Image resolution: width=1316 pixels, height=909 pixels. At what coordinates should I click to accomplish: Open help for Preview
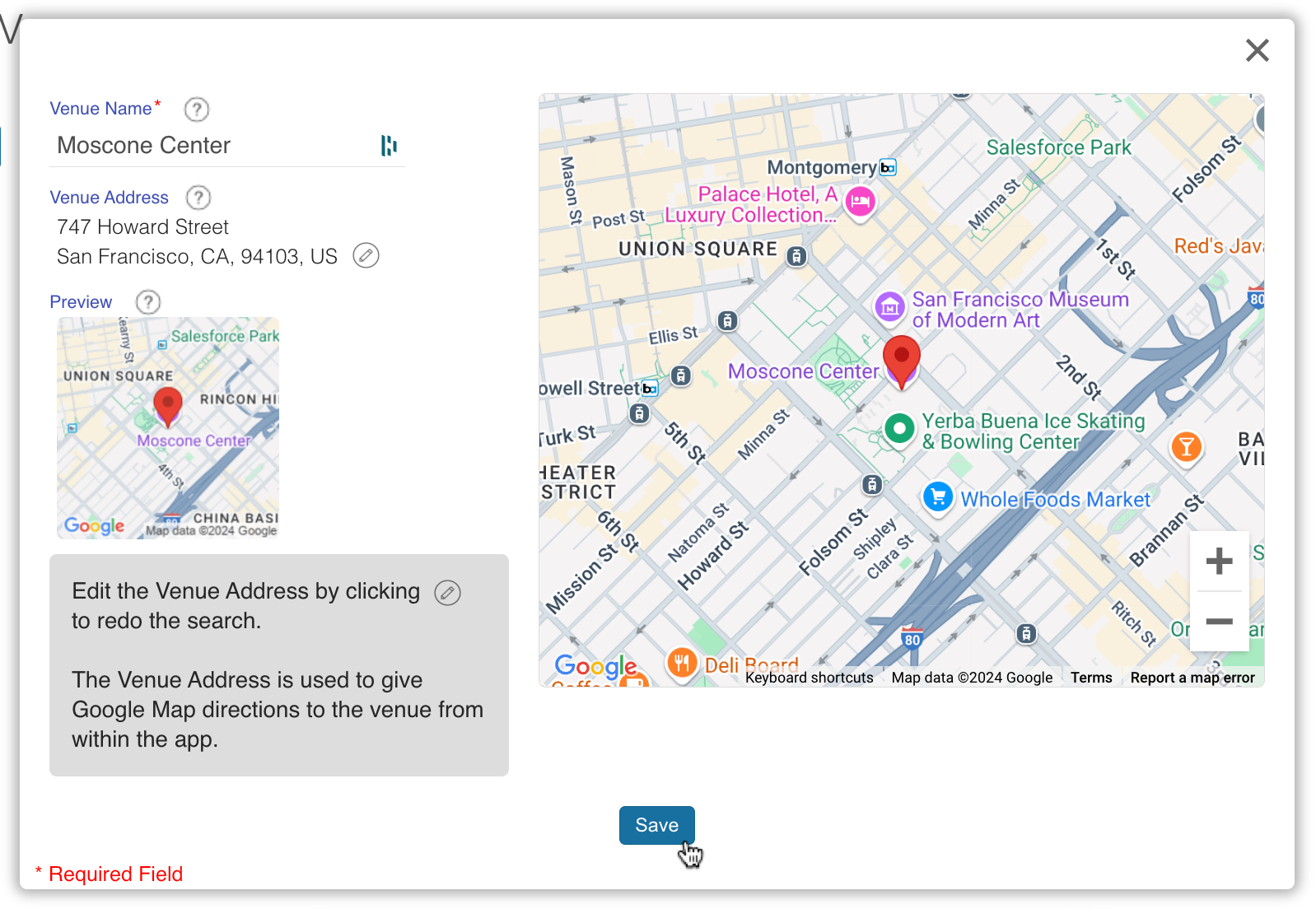pos(148,302)
